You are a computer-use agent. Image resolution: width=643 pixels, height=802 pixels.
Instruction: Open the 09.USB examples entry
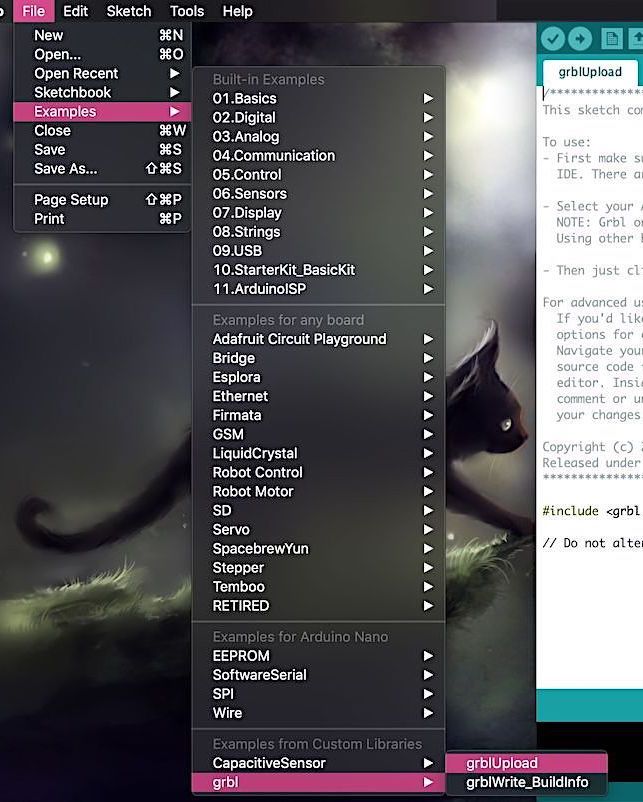pos(318,251)
